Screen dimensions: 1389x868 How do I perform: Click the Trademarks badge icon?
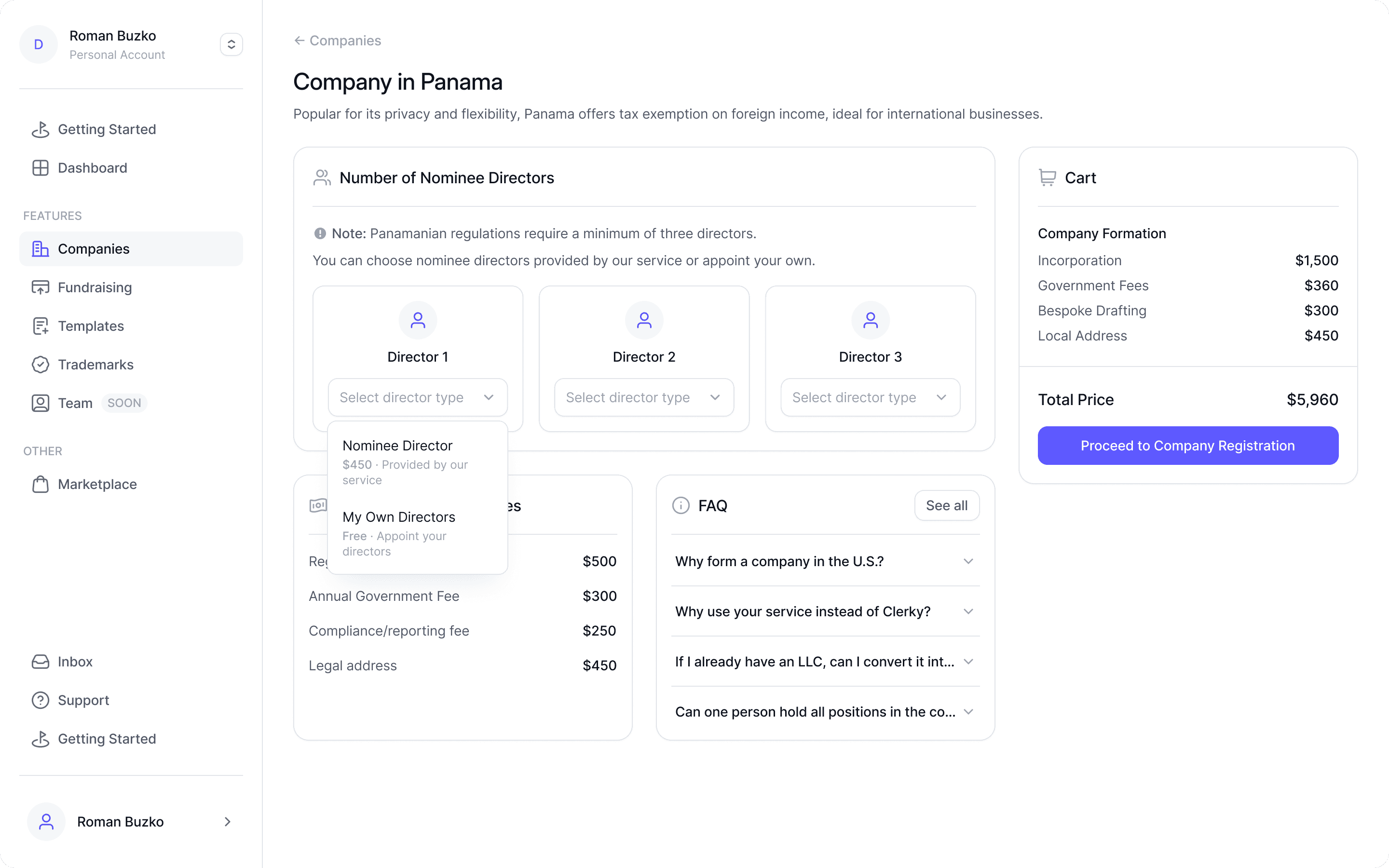(x=40, y=365)
